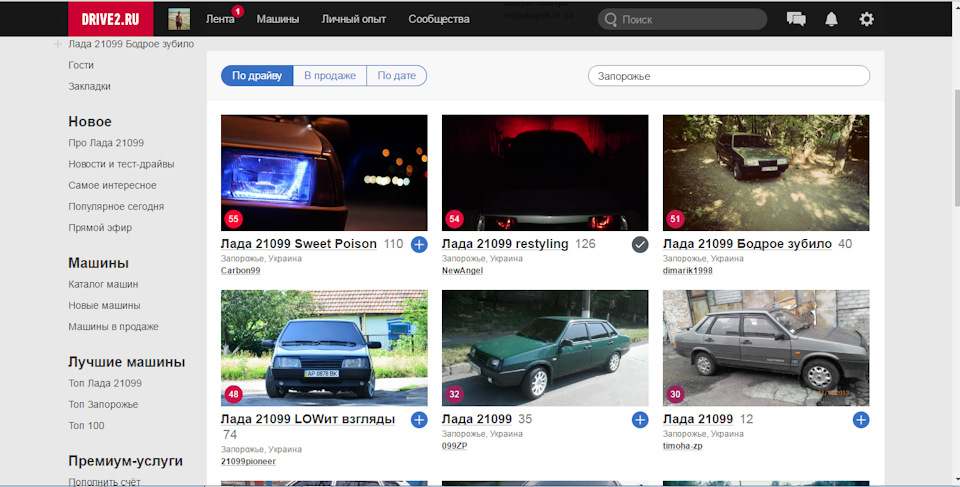
Task: Open Гости in the sidebar
Action: pyautogui.click(x=81, y=65)
